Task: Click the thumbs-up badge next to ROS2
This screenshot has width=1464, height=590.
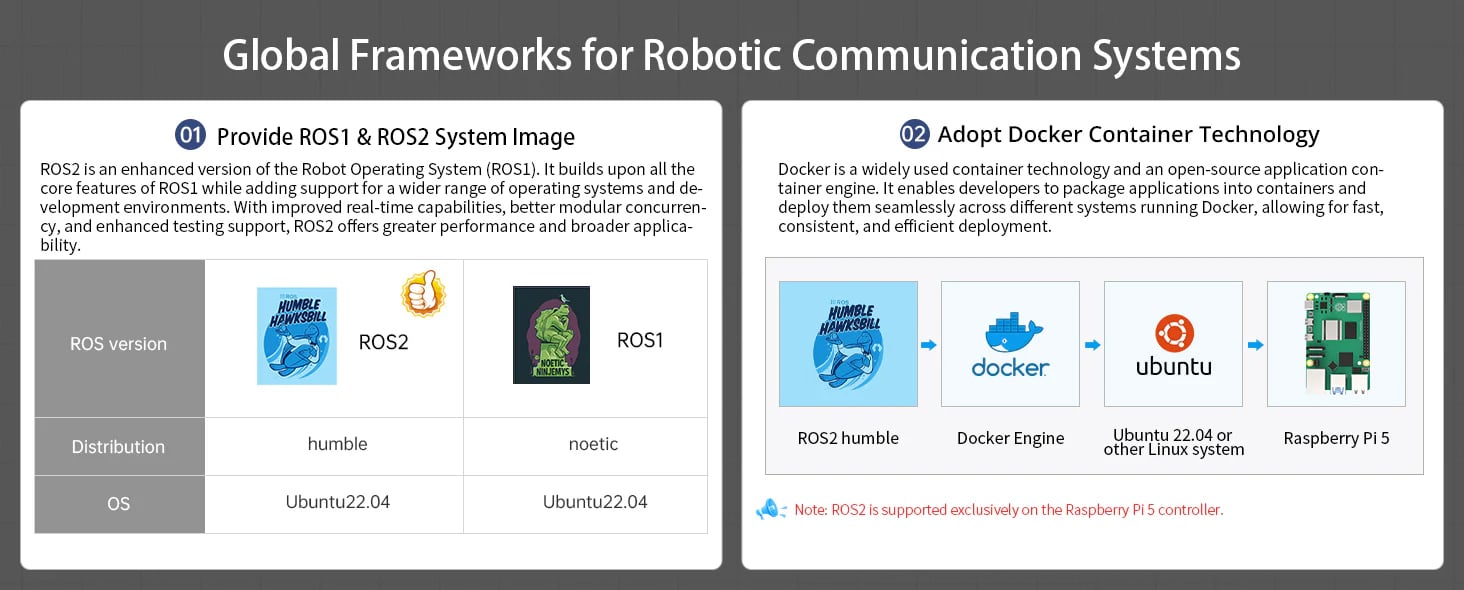Action: 423,293
